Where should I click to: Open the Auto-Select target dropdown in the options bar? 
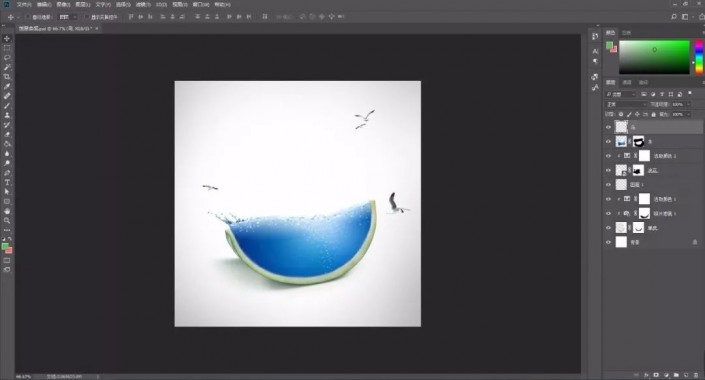[x=67, y=17]
